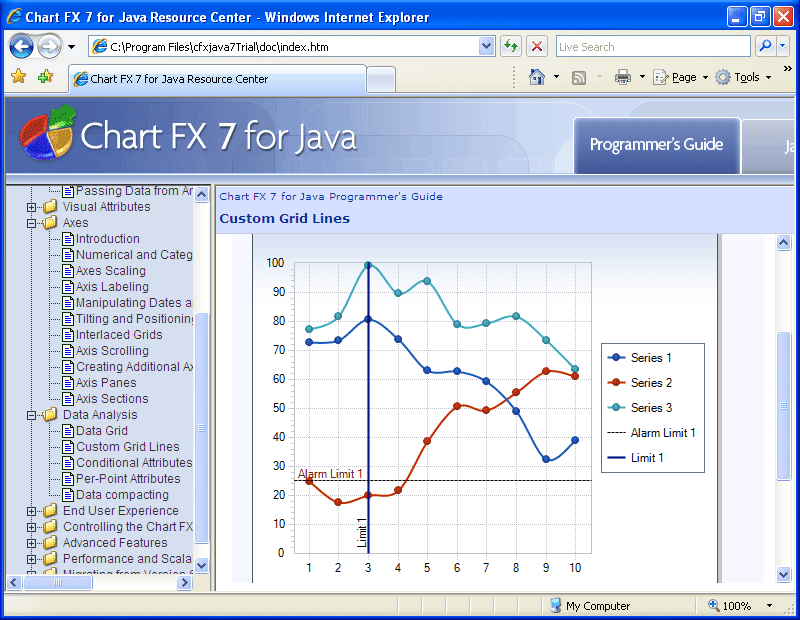This screenshot has height=620, width=800.
Task: Open the Home dropdown arrow
Action: [x=557, y=77]
